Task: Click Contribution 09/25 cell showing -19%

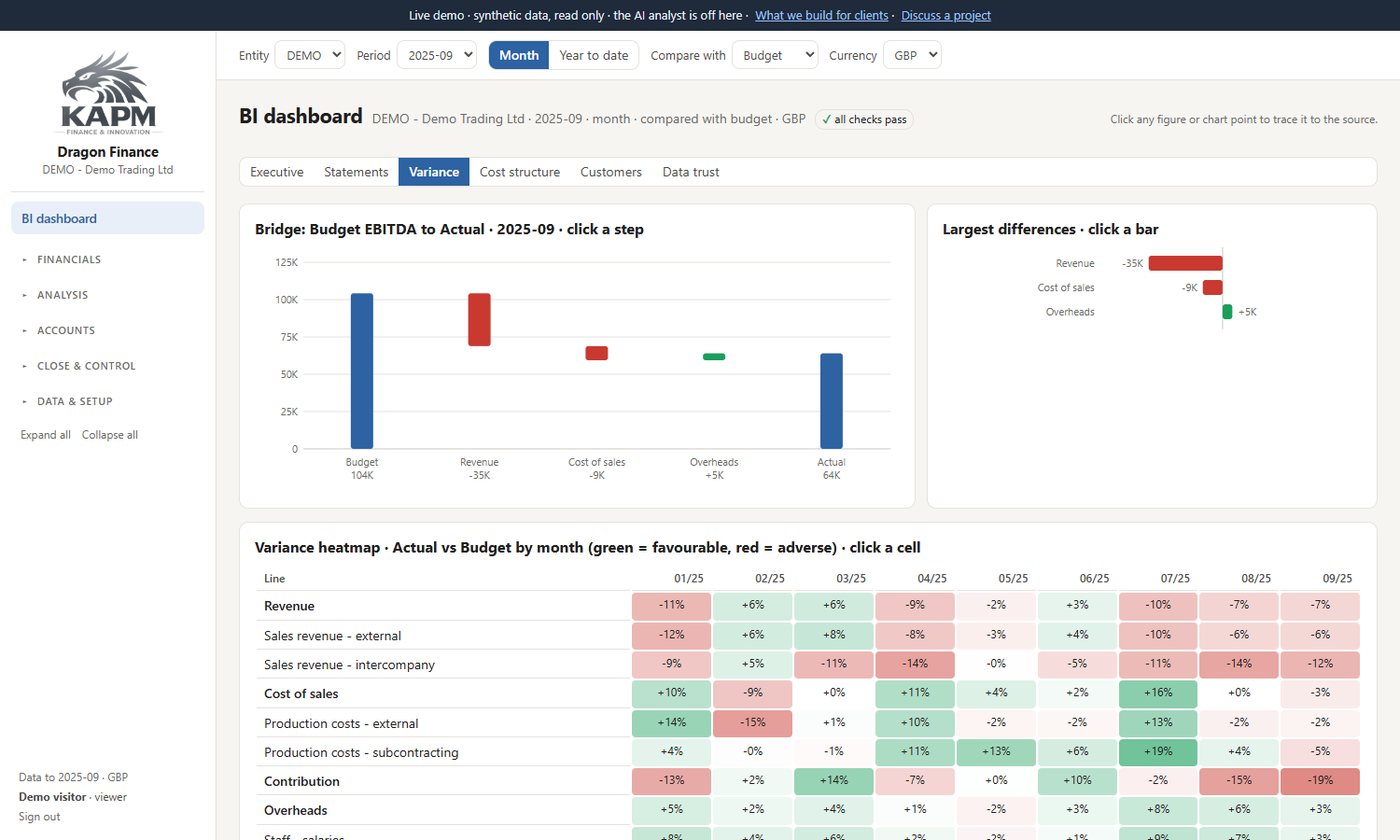Action: coord(1320,781)
